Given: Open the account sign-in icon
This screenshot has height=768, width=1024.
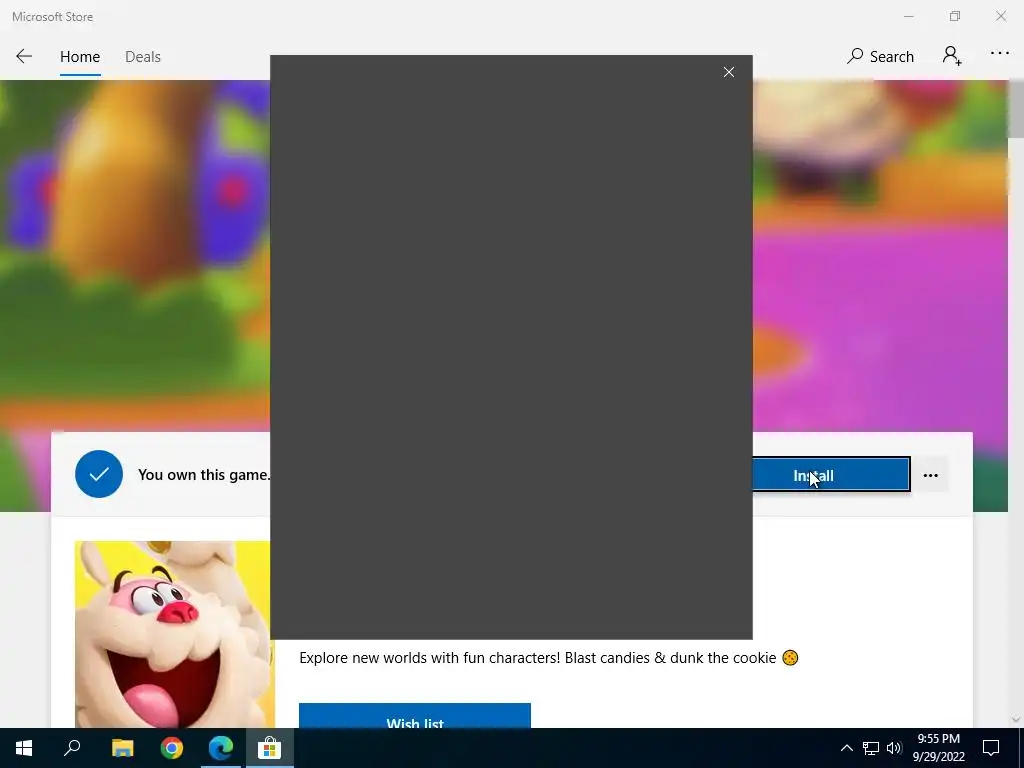Looking at the screenshot, I should coord(952,56).
